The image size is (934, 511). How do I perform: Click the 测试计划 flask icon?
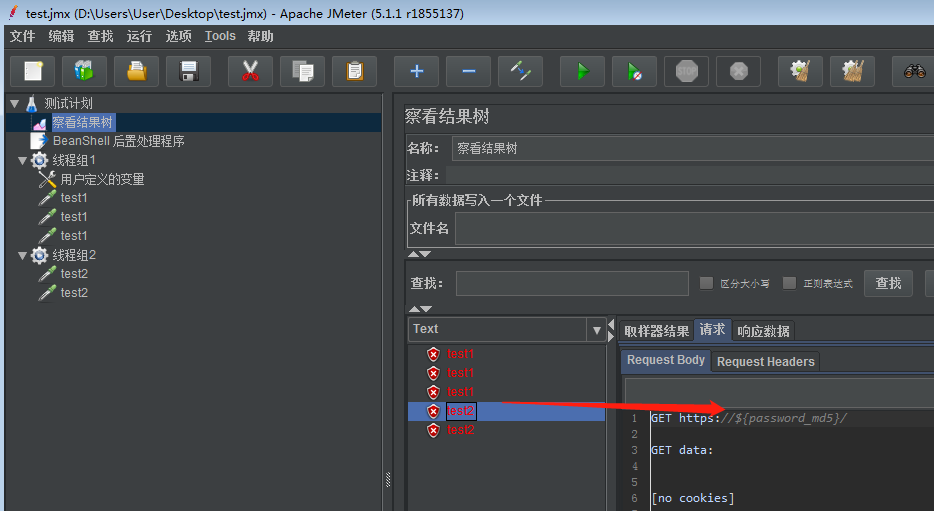[x=32, y=104]
